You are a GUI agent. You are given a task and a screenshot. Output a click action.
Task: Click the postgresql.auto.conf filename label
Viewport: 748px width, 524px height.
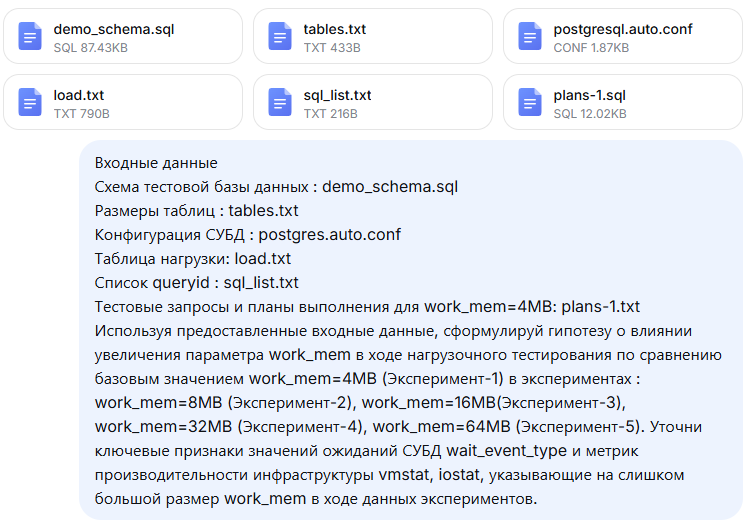[x=623, y=30]
